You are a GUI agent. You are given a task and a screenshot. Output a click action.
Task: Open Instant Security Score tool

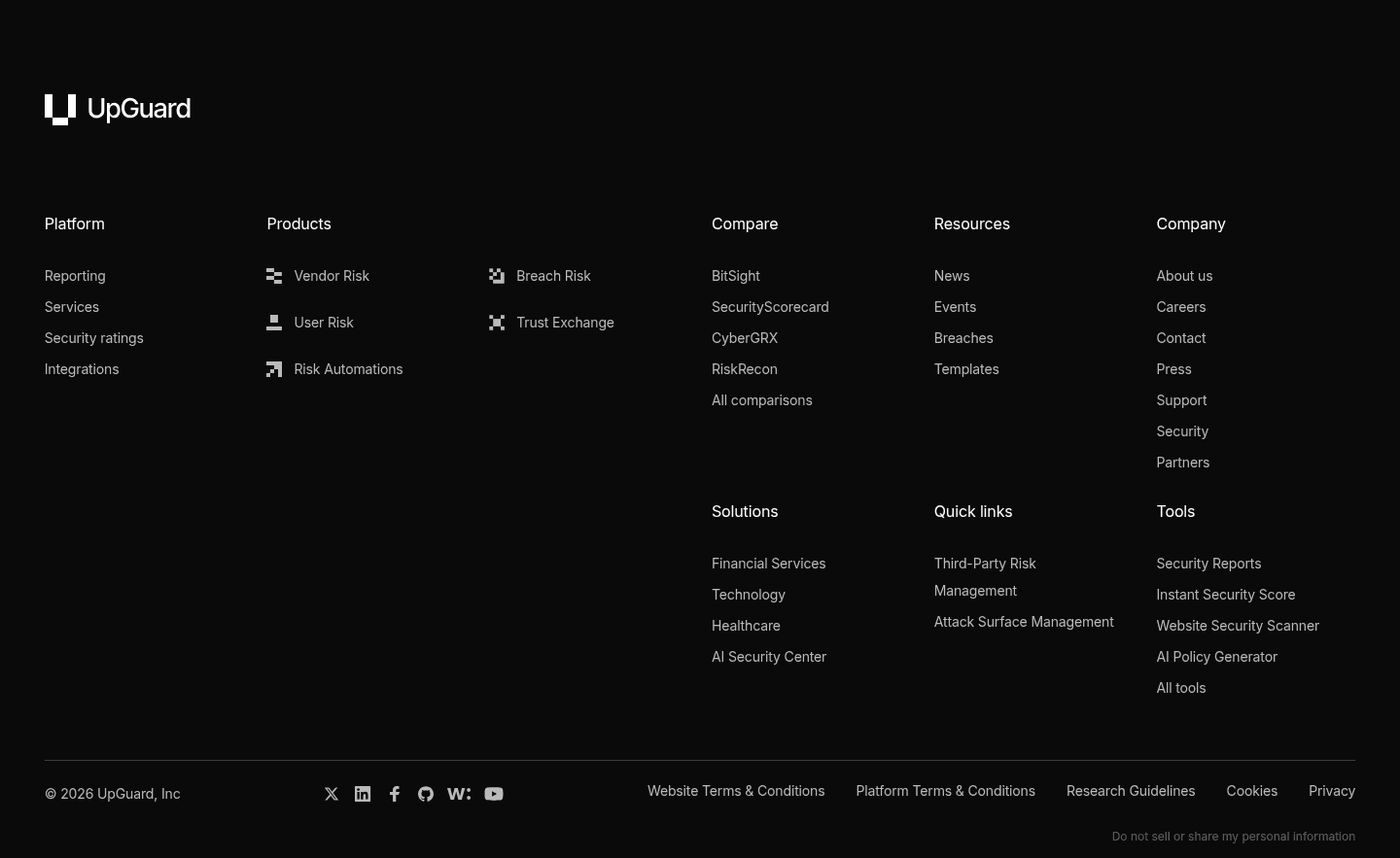tap(1226, 595)
